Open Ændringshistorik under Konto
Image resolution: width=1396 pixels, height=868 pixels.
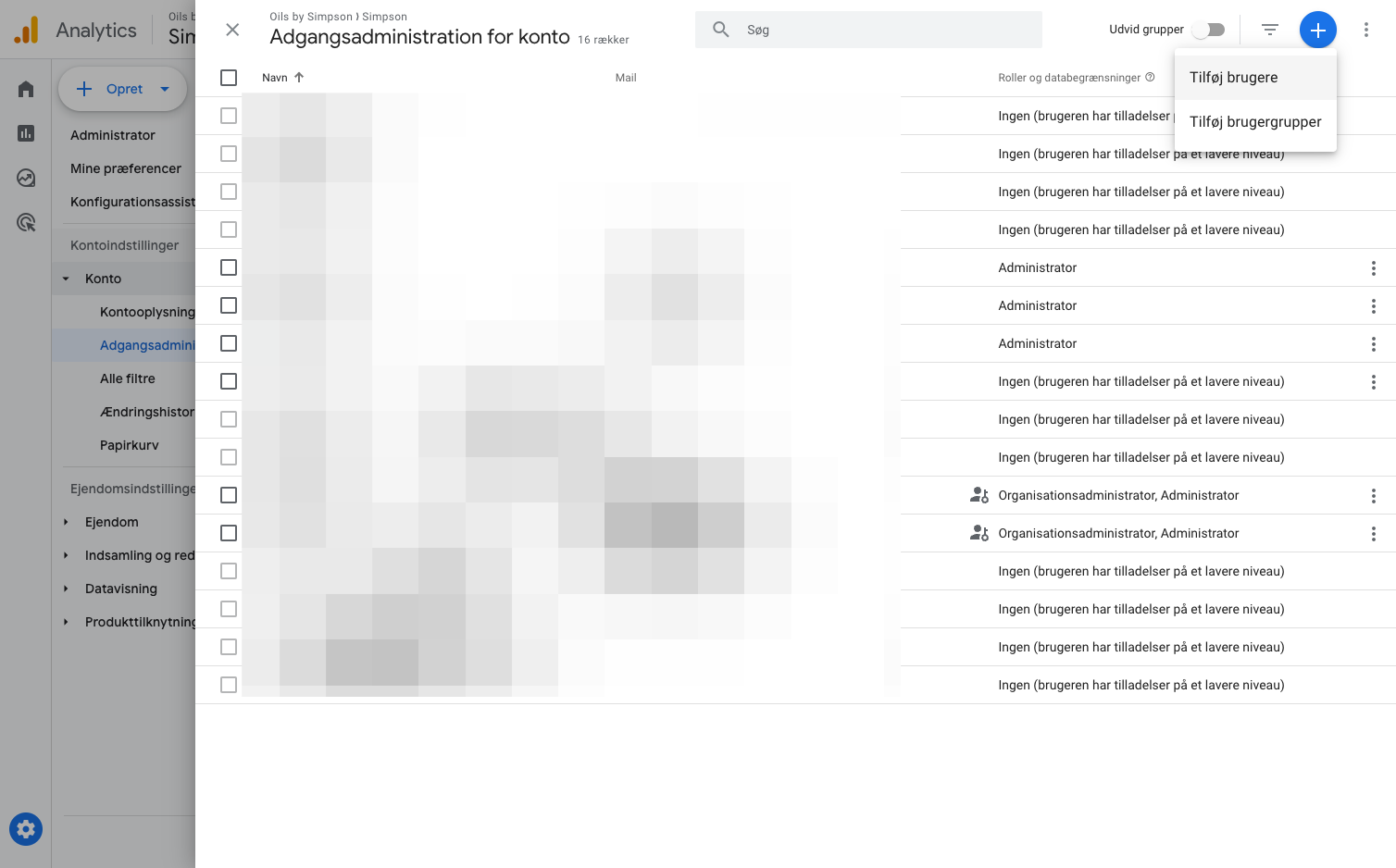(x=147, y=412)
